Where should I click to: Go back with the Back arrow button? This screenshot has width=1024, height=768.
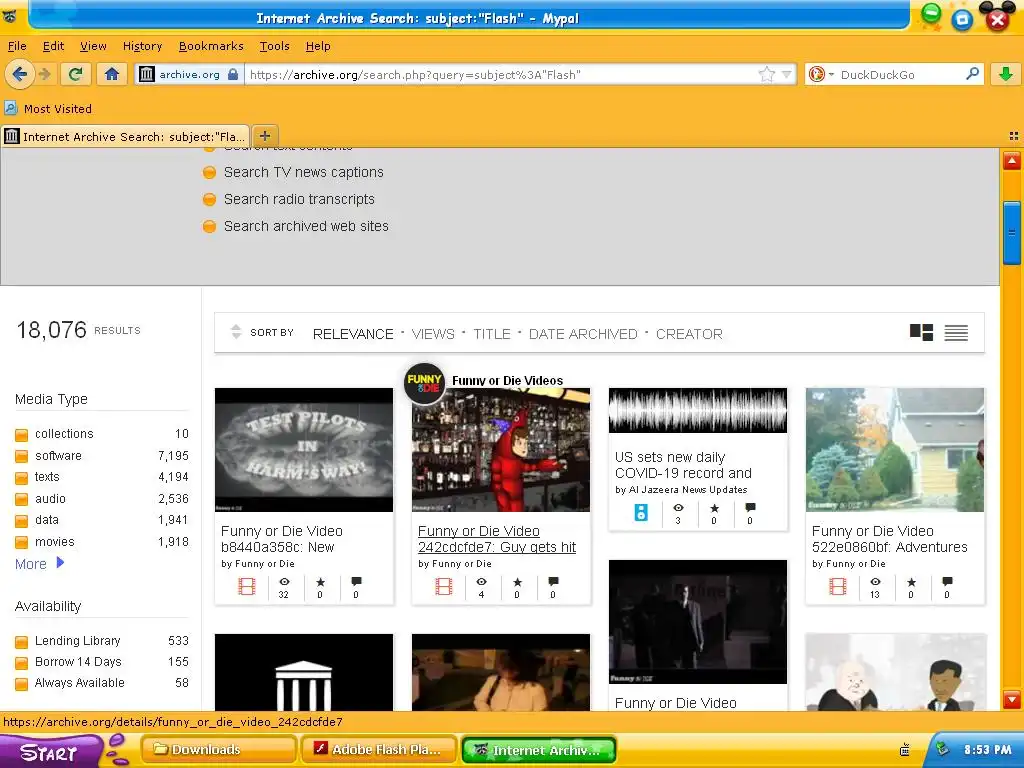pos(20,74)
